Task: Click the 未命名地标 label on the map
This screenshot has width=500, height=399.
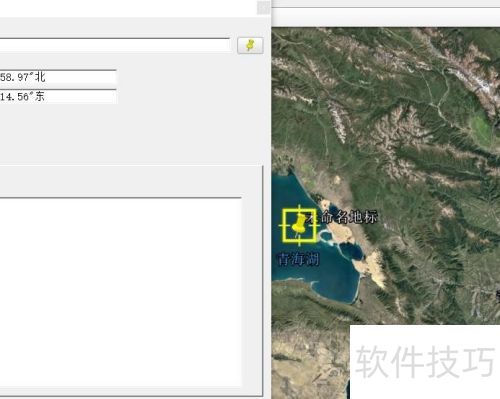Action: pyautogui.click(x=342, y=217)
